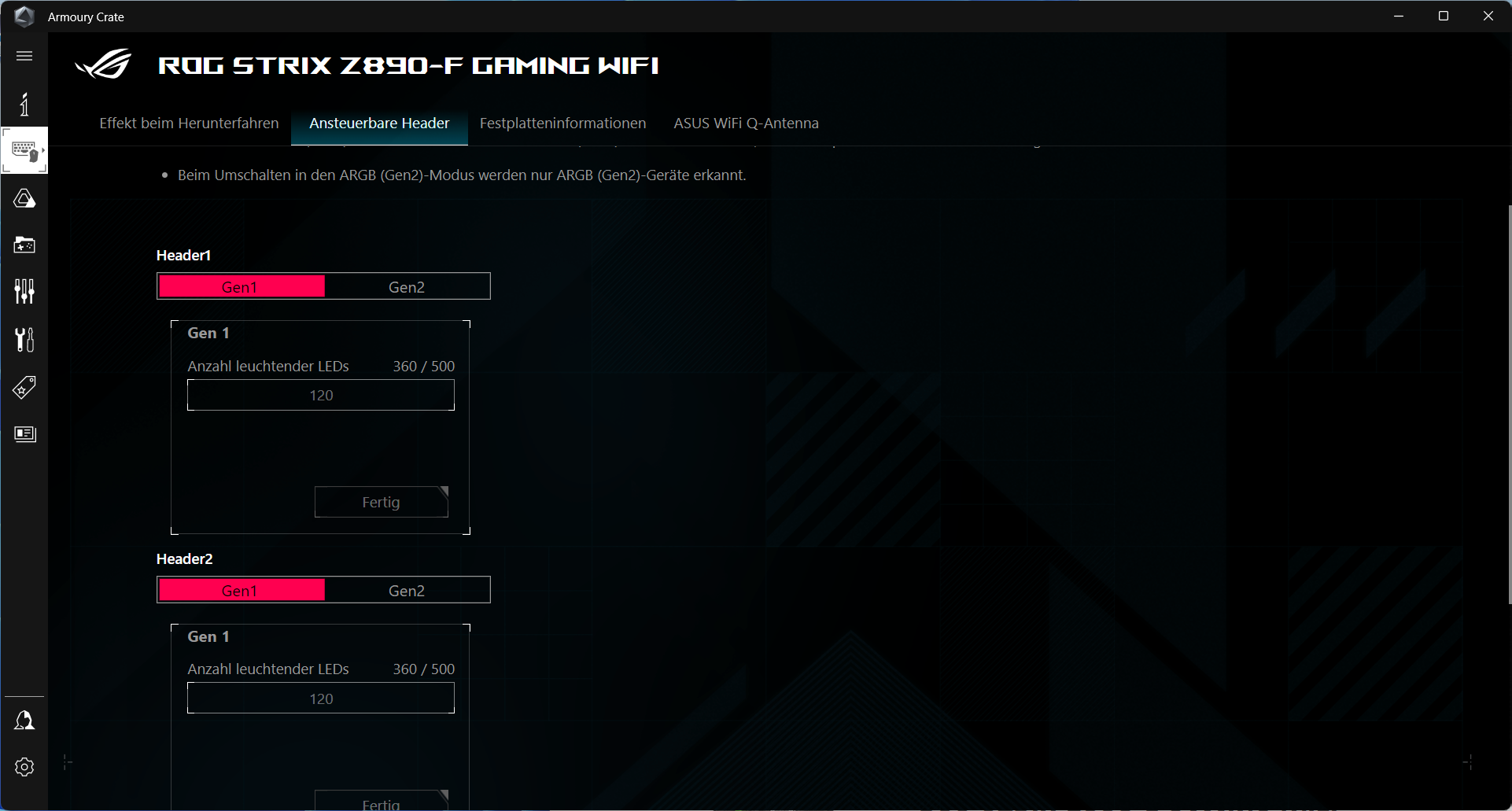Minimize the Armoury Crate window
Screen dimensions: 1512x811
point(1399,16)
